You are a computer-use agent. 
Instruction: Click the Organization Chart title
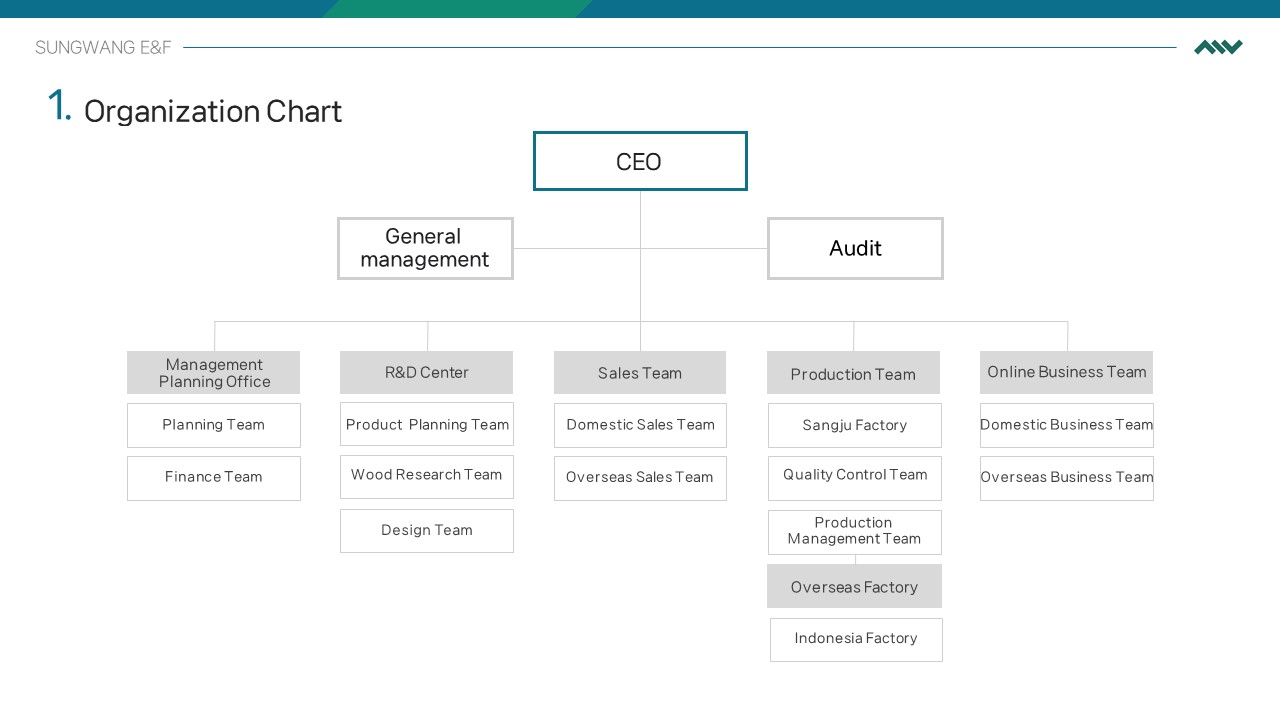pyautogui.click(x=213, y=111)
